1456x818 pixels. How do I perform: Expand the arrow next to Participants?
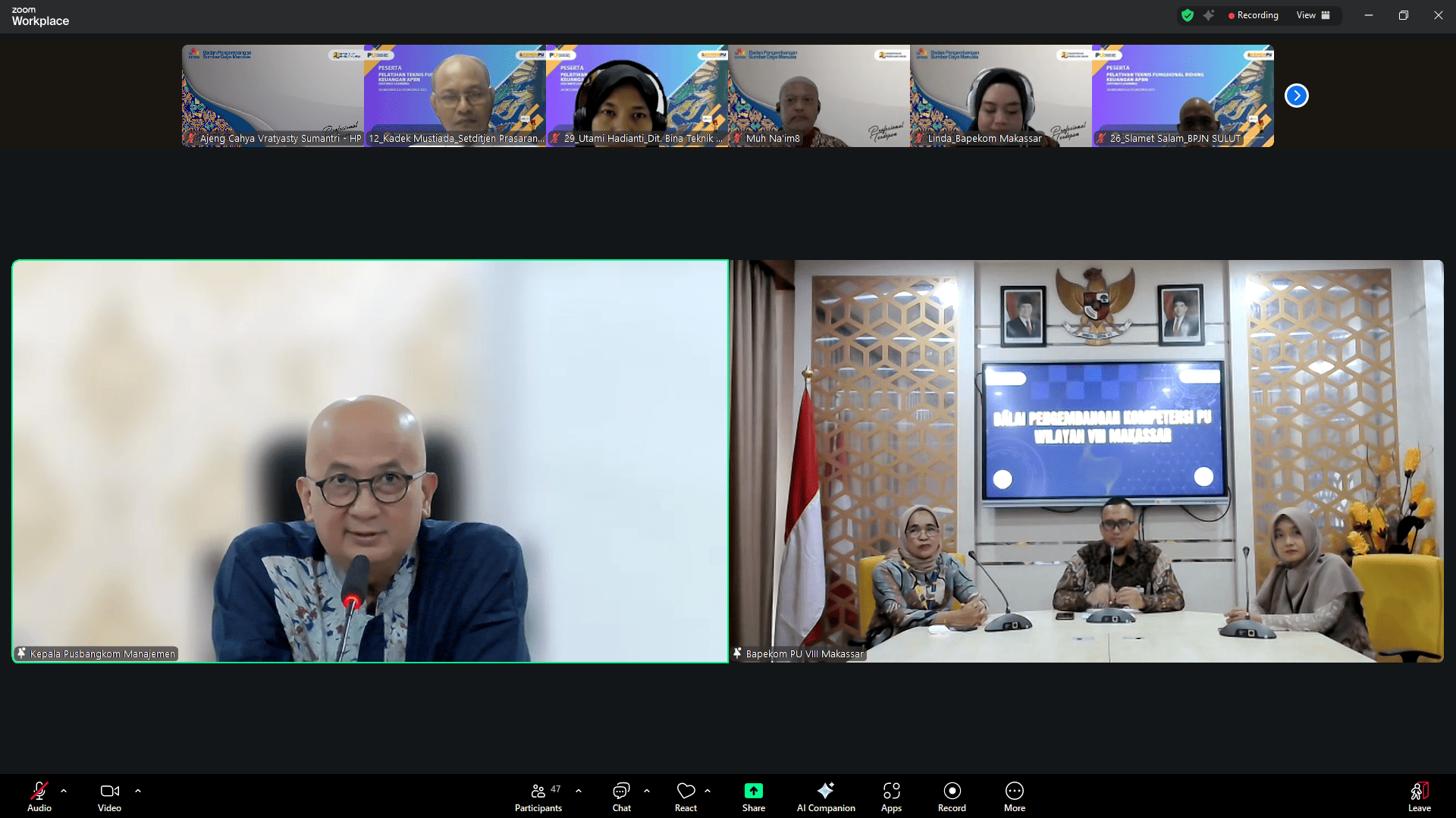coord(579,791)
